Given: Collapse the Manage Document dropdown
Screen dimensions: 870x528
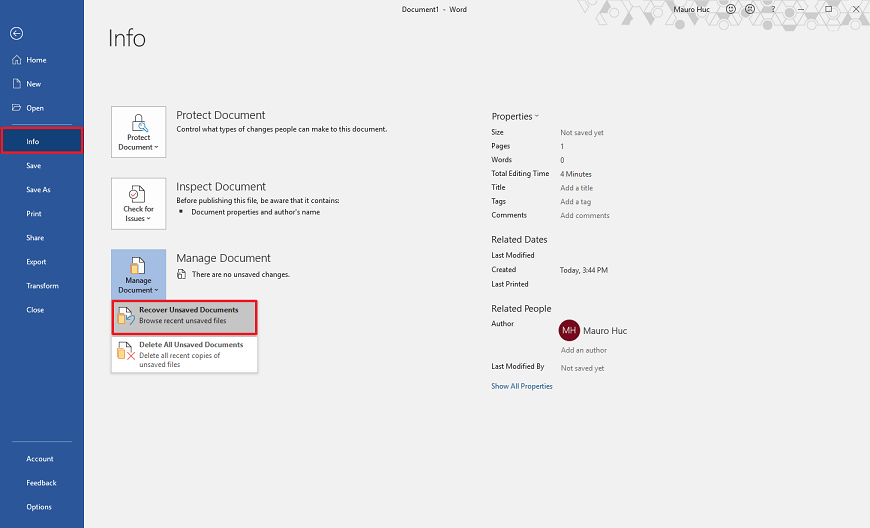Looking at the screenshot, I should click(138, 274).
